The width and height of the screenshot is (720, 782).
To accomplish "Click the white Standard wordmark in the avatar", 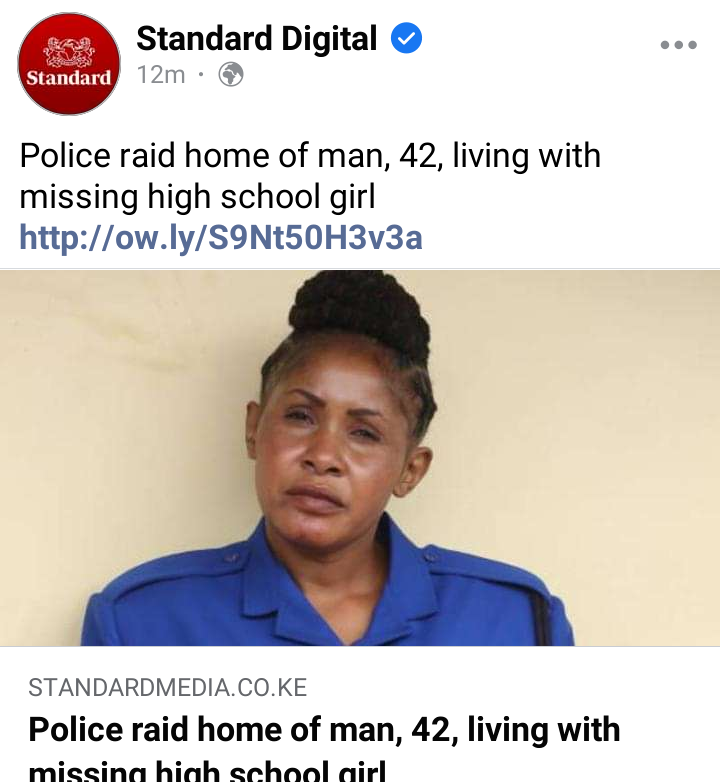I will point(69,78).
